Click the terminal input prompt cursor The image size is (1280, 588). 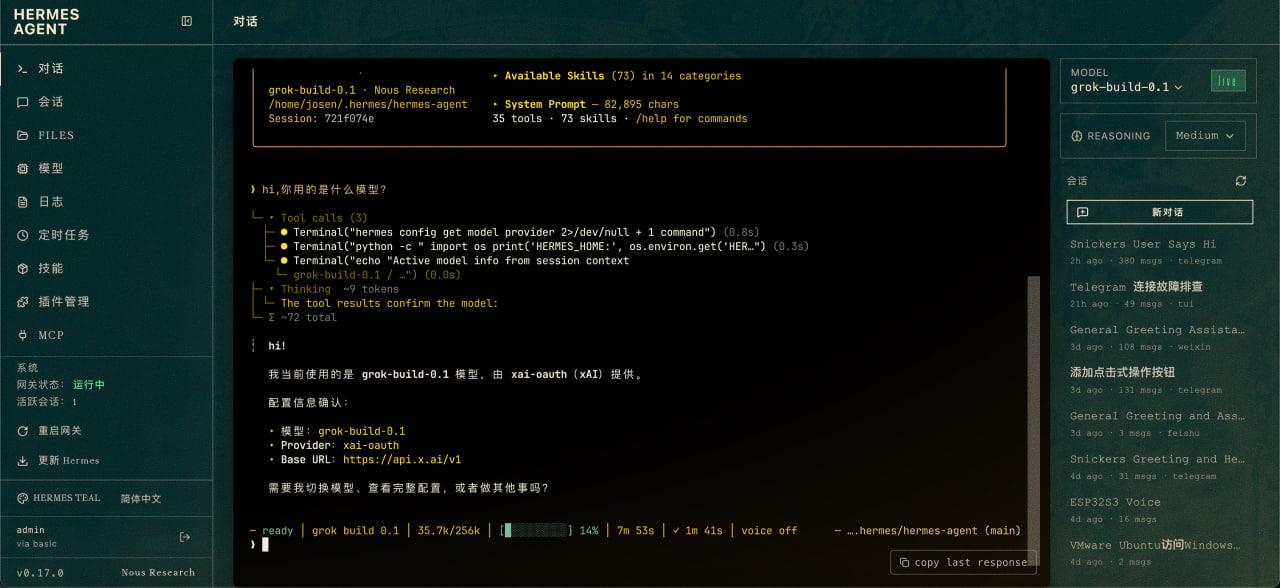click(x=265, y=545)
